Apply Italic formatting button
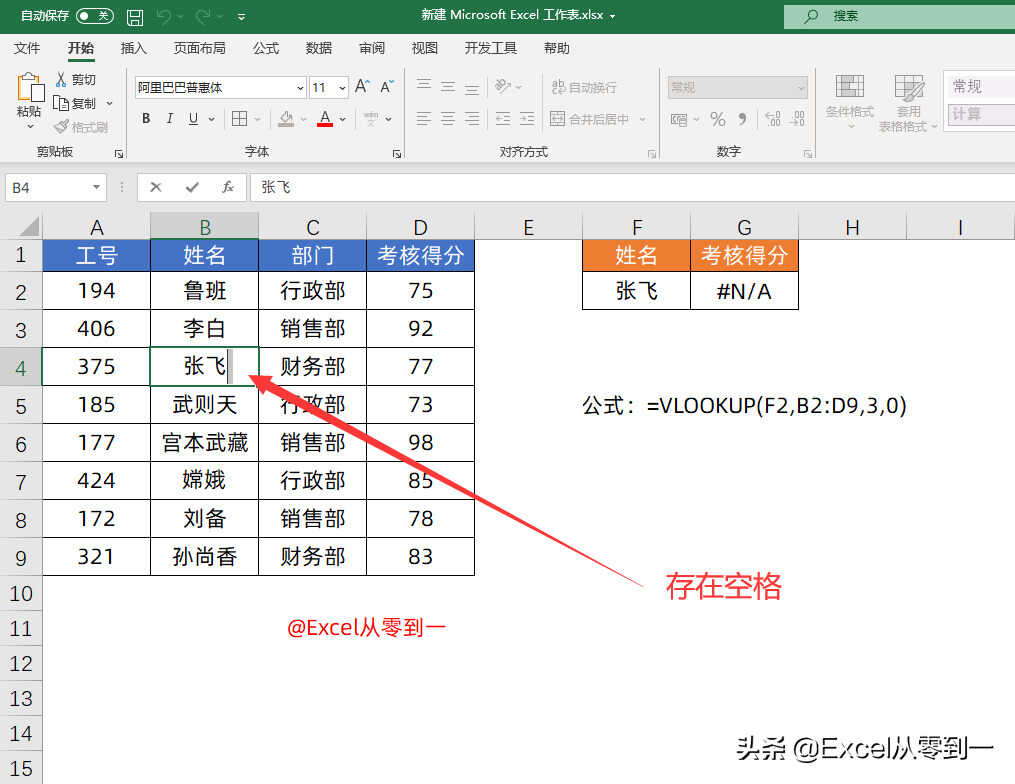This screenshot has width=1015, height=784. pos(169,119)
